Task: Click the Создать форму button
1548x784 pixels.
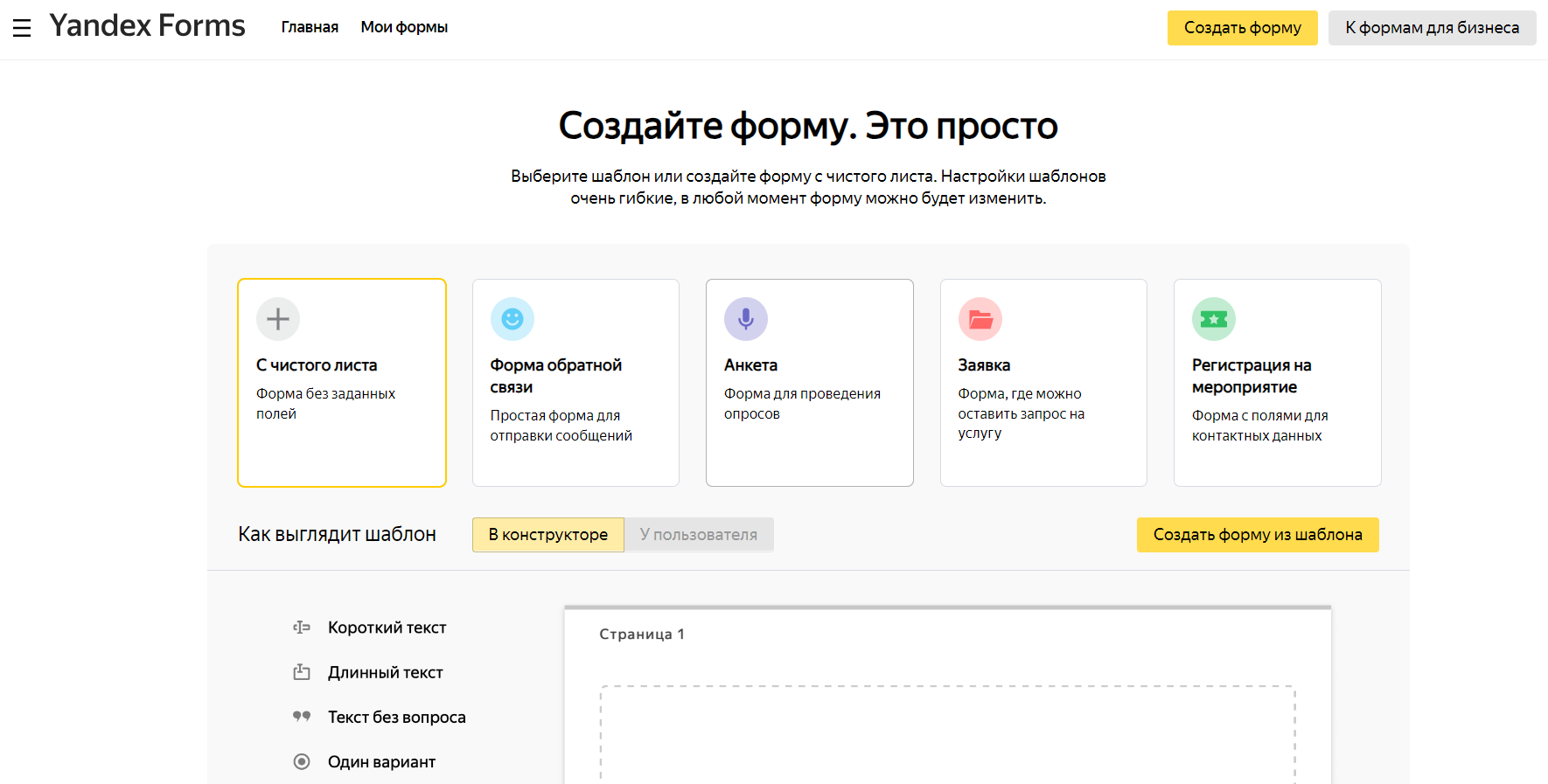Action: coord(1242,28)
